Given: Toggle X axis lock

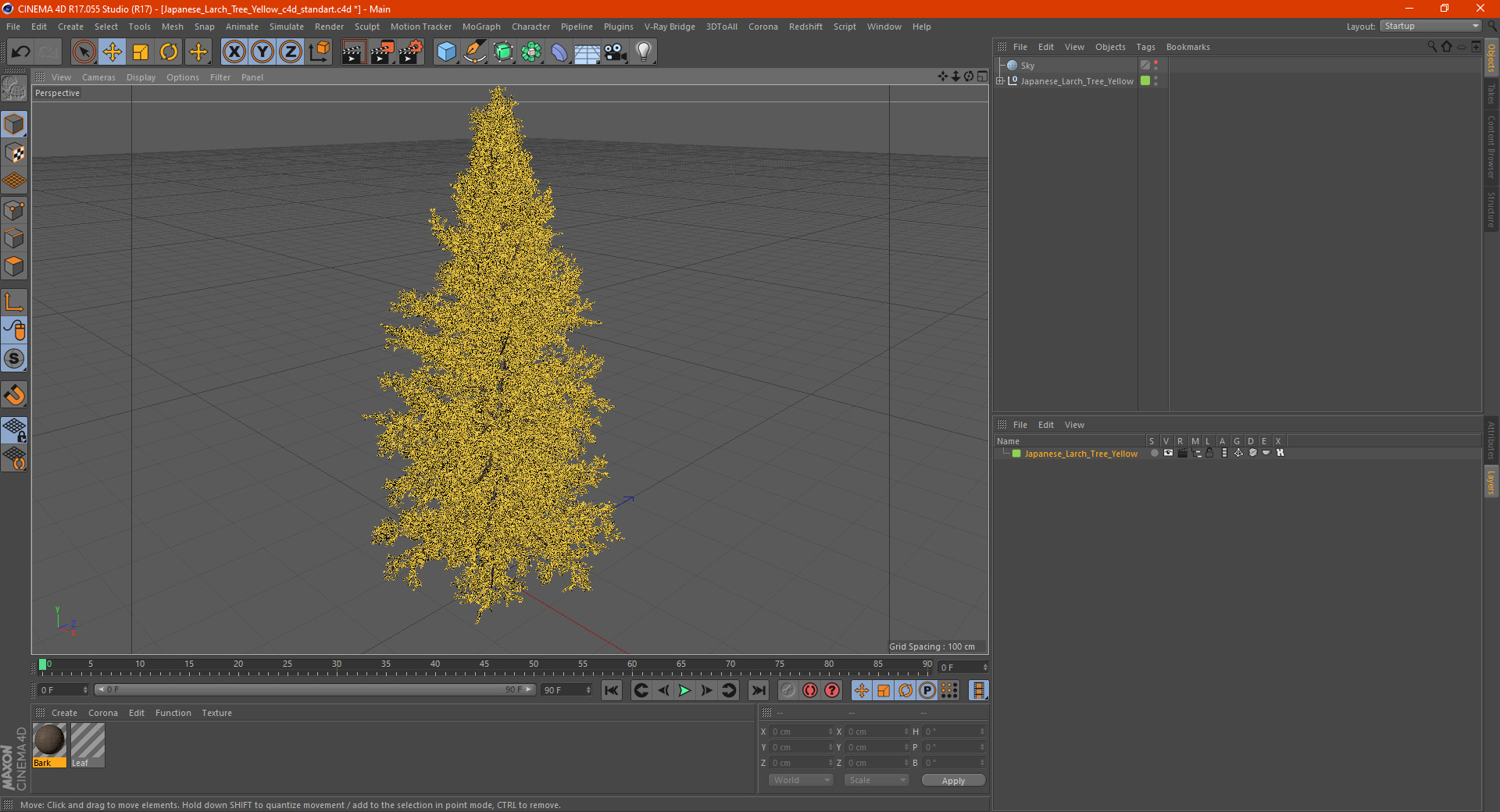Looking at the screenshot, I should pos(234,52).
